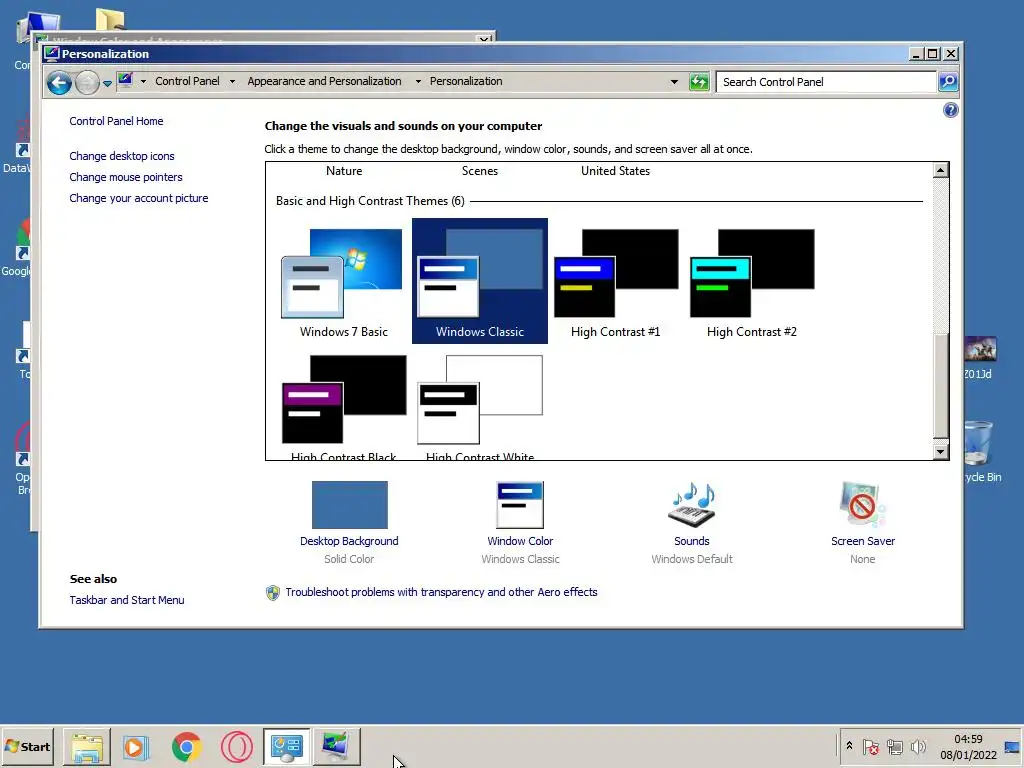Show hidden system tray icons

coord(849,746)
